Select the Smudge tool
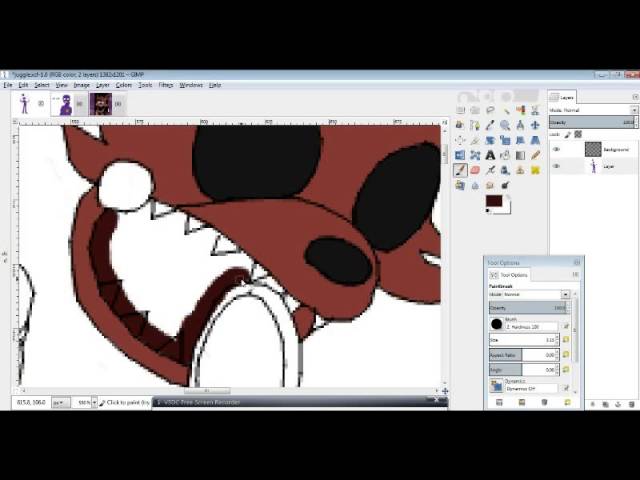 pos(490,186)
